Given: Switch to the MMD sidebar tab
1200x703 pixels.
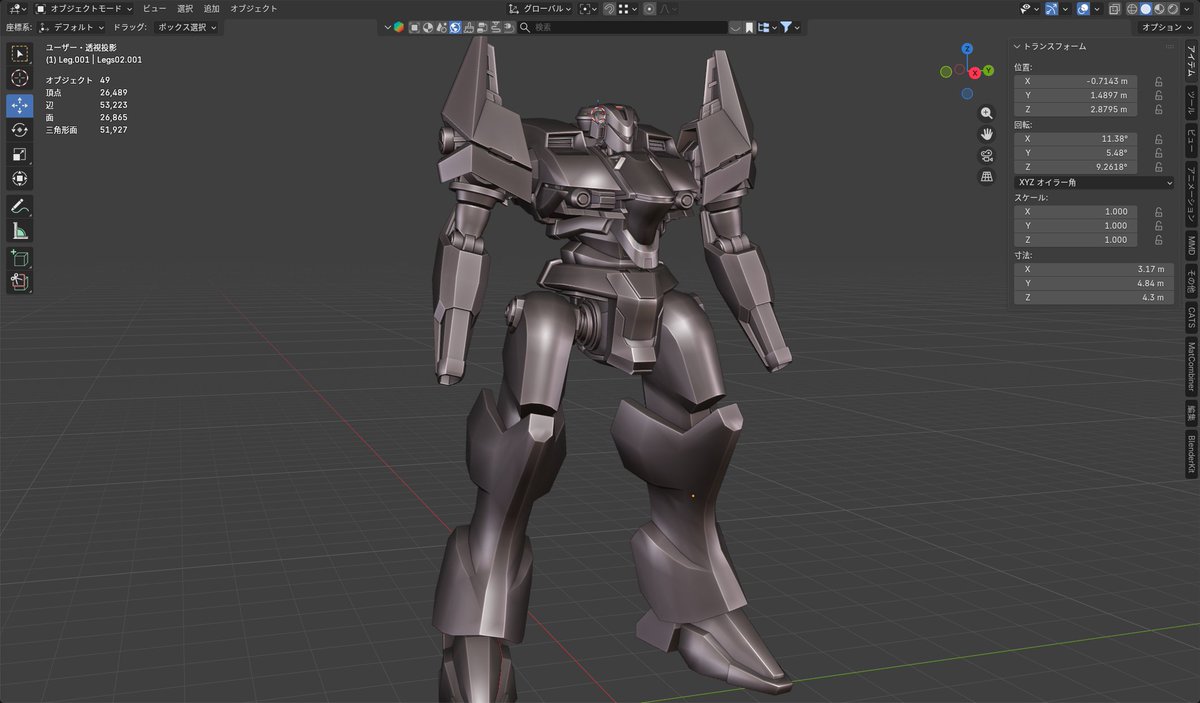Looking at the screenshot, I should coord(1191,245).
